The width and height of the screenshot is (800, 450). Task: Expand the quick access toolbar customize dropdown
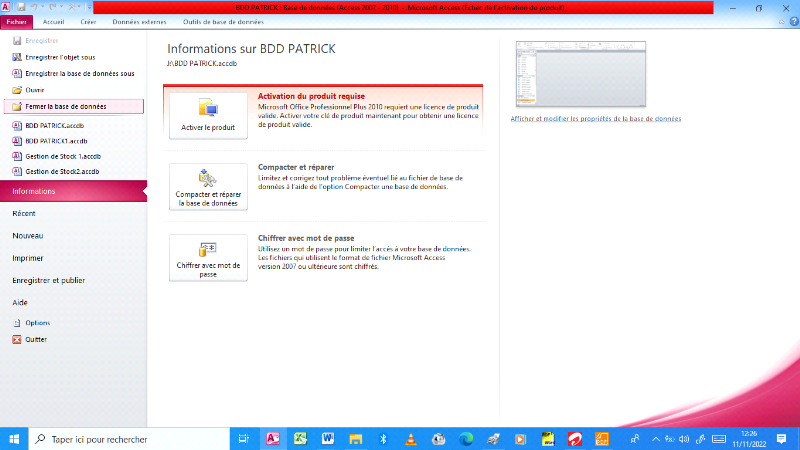coord(89,7)
